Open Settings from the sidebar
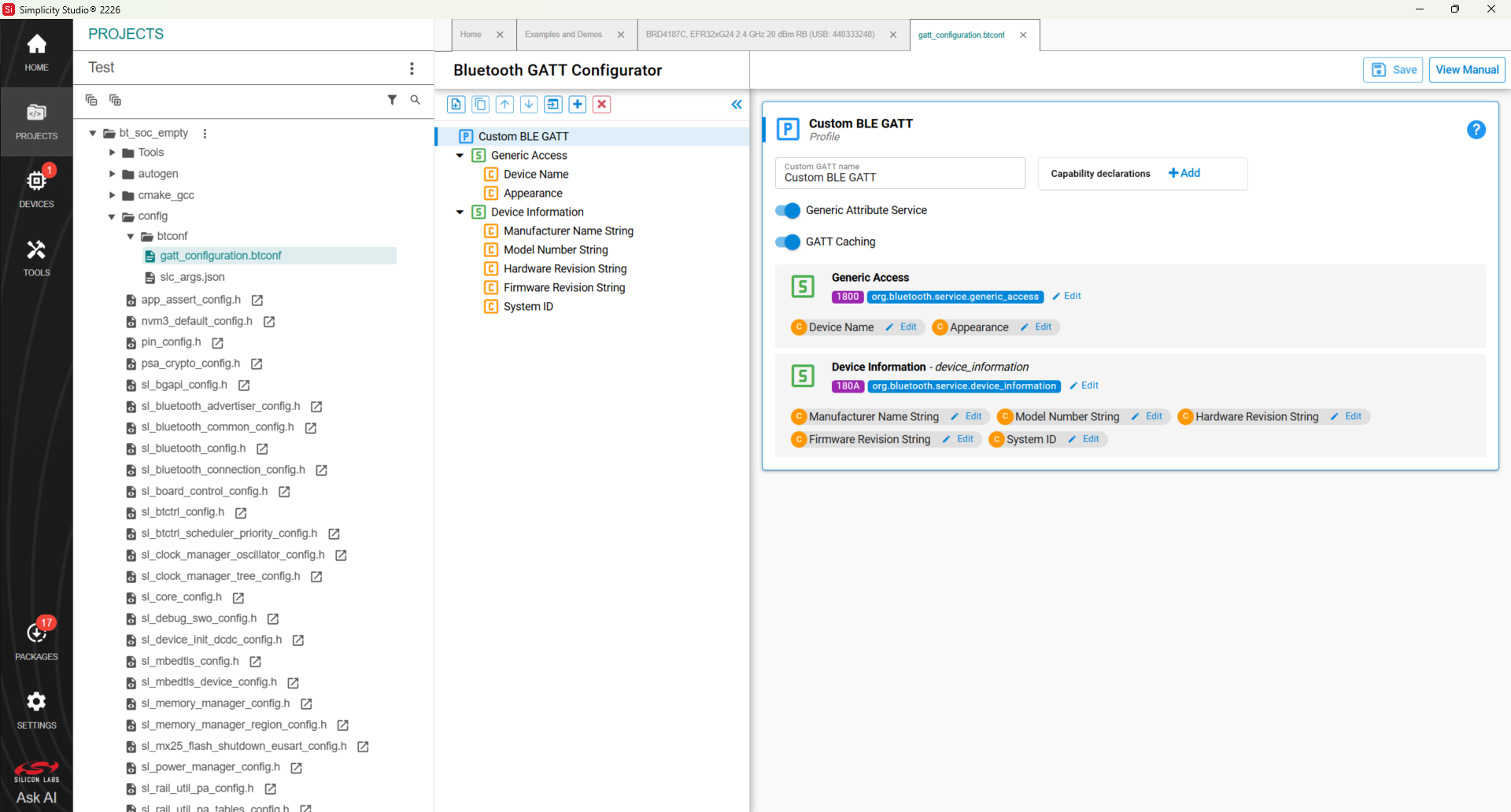The image size is (1511, 812). pyautogui.click(x=36, y=710)
